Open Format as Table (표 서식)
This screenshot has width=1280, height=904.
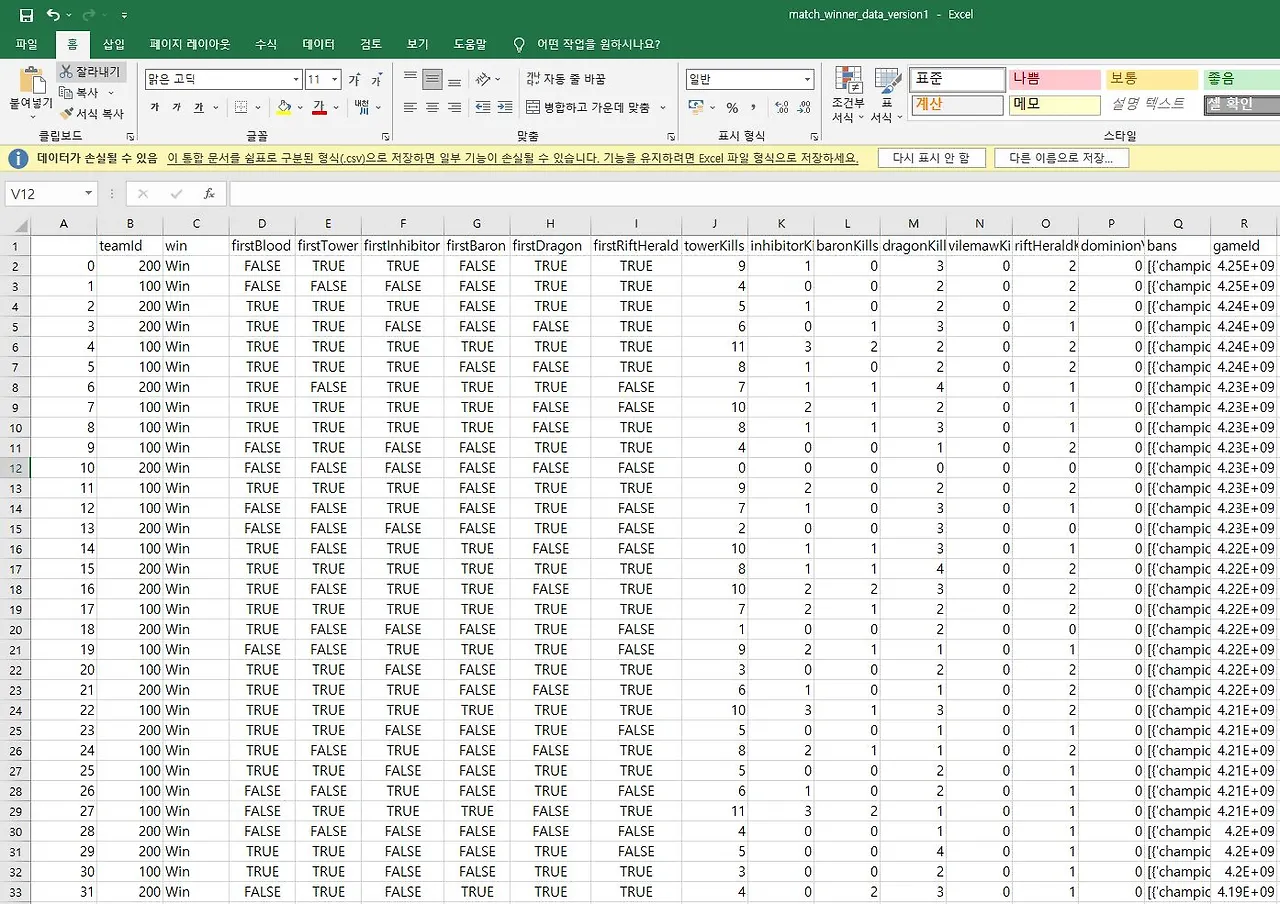[887, 96]
